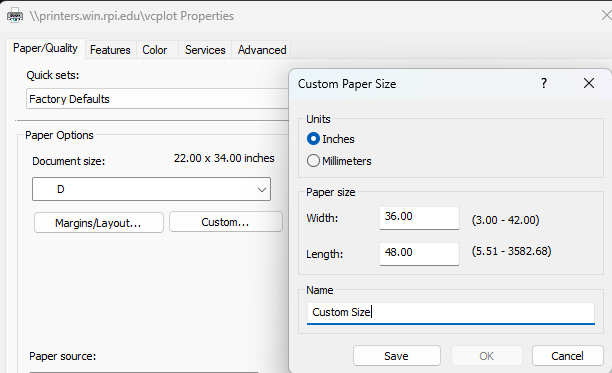Open the Color tab
Image resolution: width=612 pixels, height=373 pixels.
tap(155, 50)
